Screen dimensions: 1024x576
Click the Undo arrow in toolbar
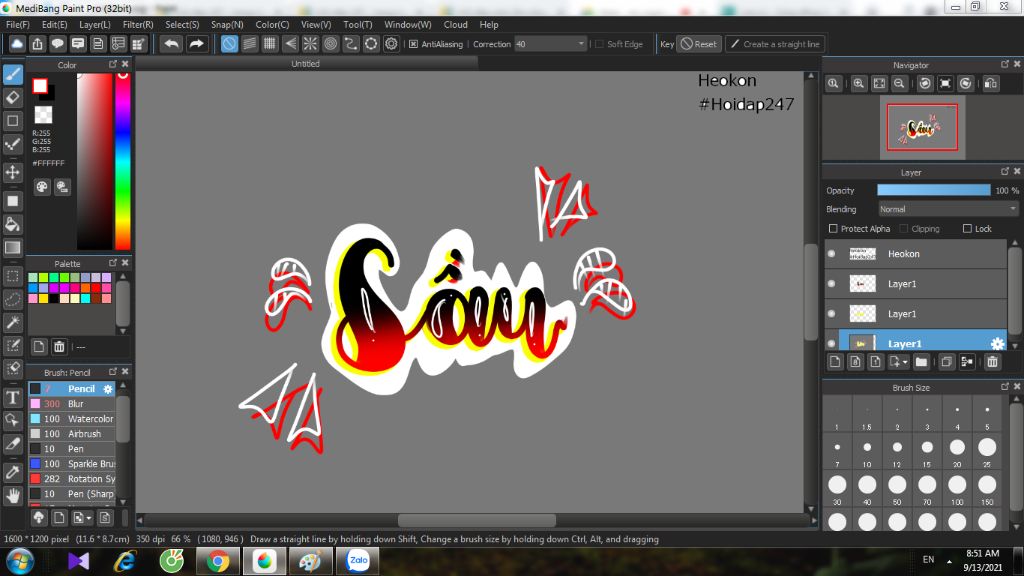171,44
